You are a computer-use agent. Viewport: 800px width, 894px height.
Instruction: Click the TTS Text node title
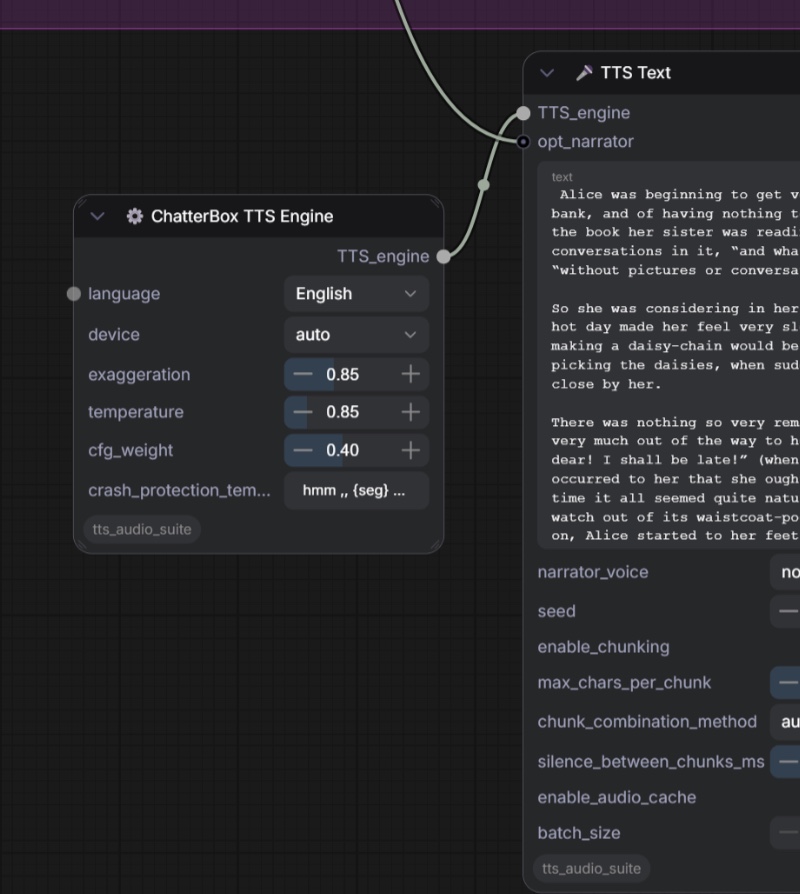click(636, 73)
